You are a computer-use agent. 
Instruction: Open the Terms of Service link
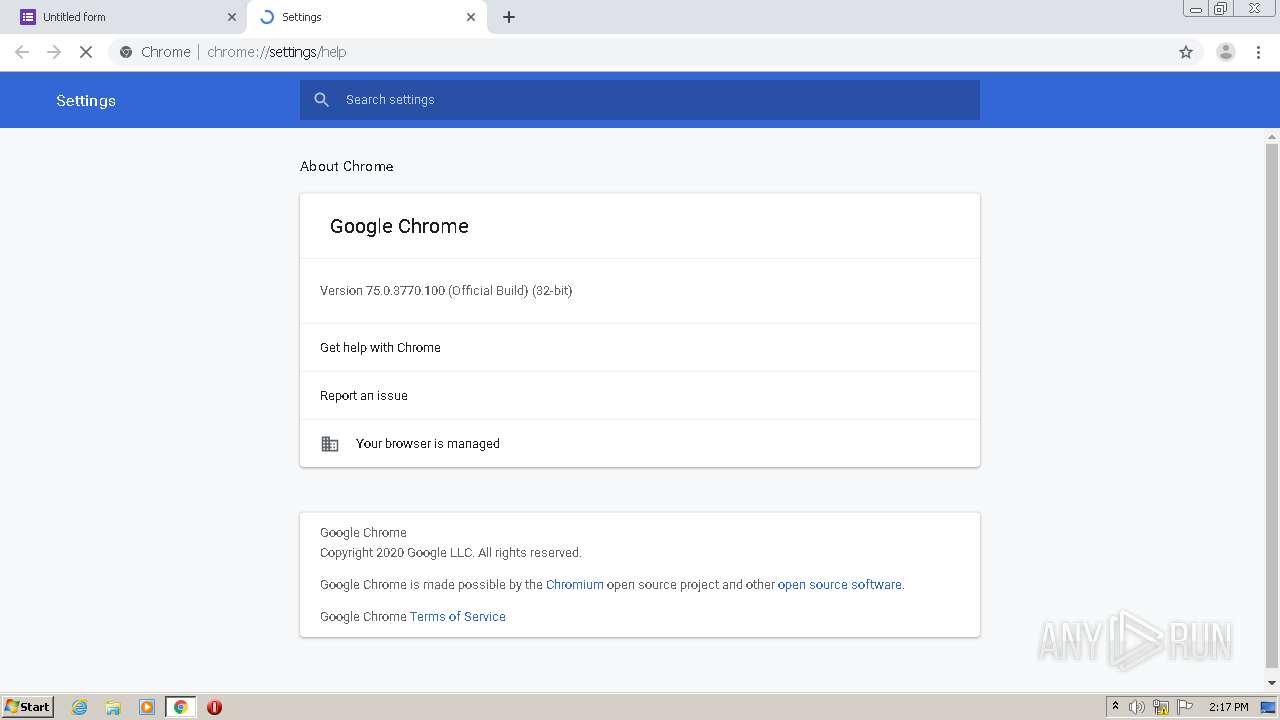pyautogui.click(x=458, y=617)
